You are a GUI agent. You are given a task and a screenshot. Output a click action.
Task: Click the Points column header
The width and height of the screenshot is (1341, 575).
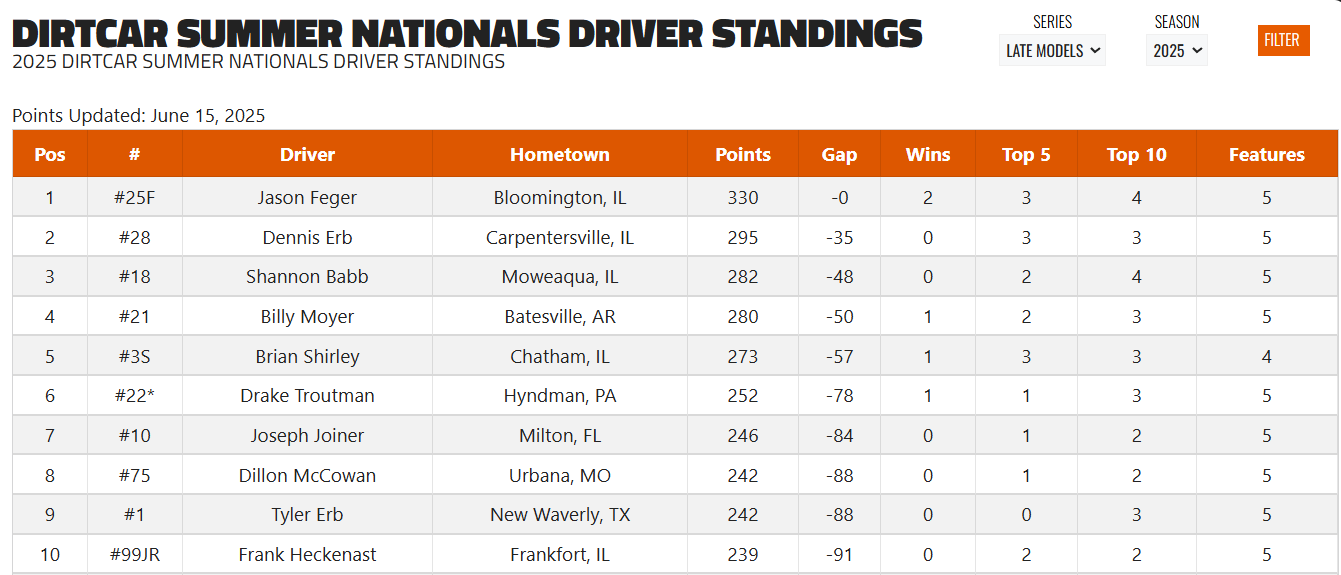pyautogui.click(x=743, y=154)
